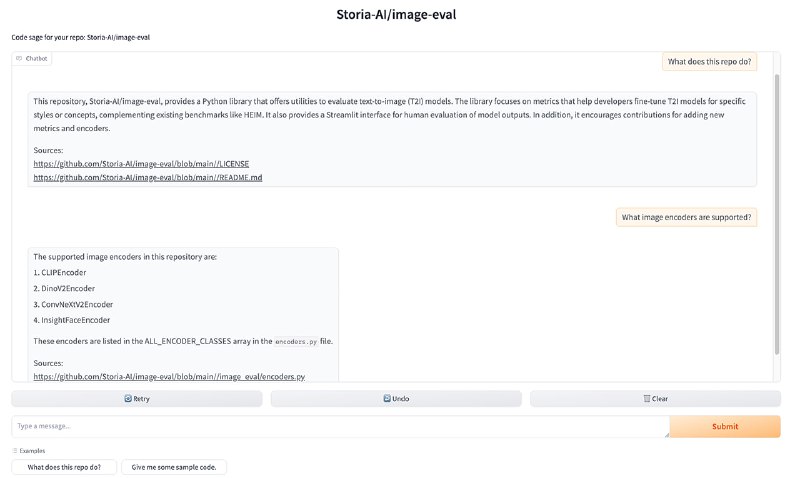Focus the 'Type a message...' input field

[x=340, y=426]
